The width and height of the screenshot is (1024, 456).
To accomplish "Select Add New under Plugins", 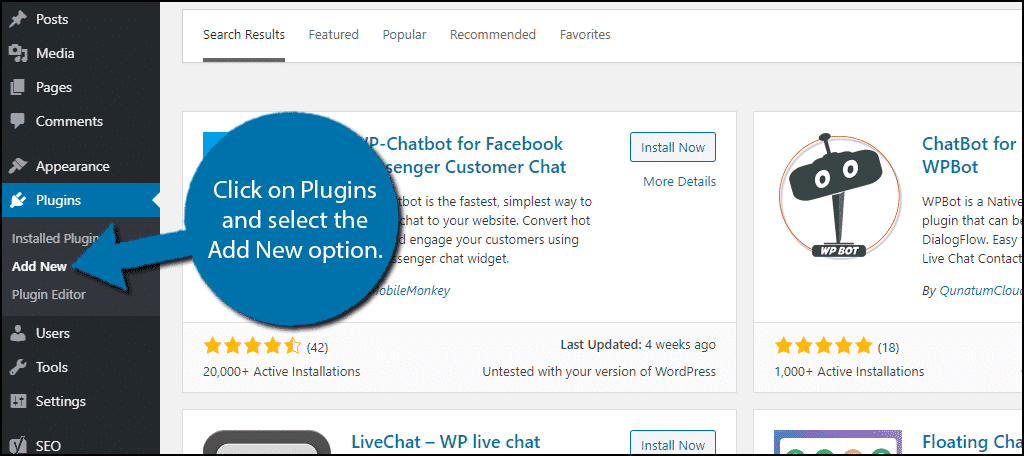I will pyautogui.click(x=39, y=267).
